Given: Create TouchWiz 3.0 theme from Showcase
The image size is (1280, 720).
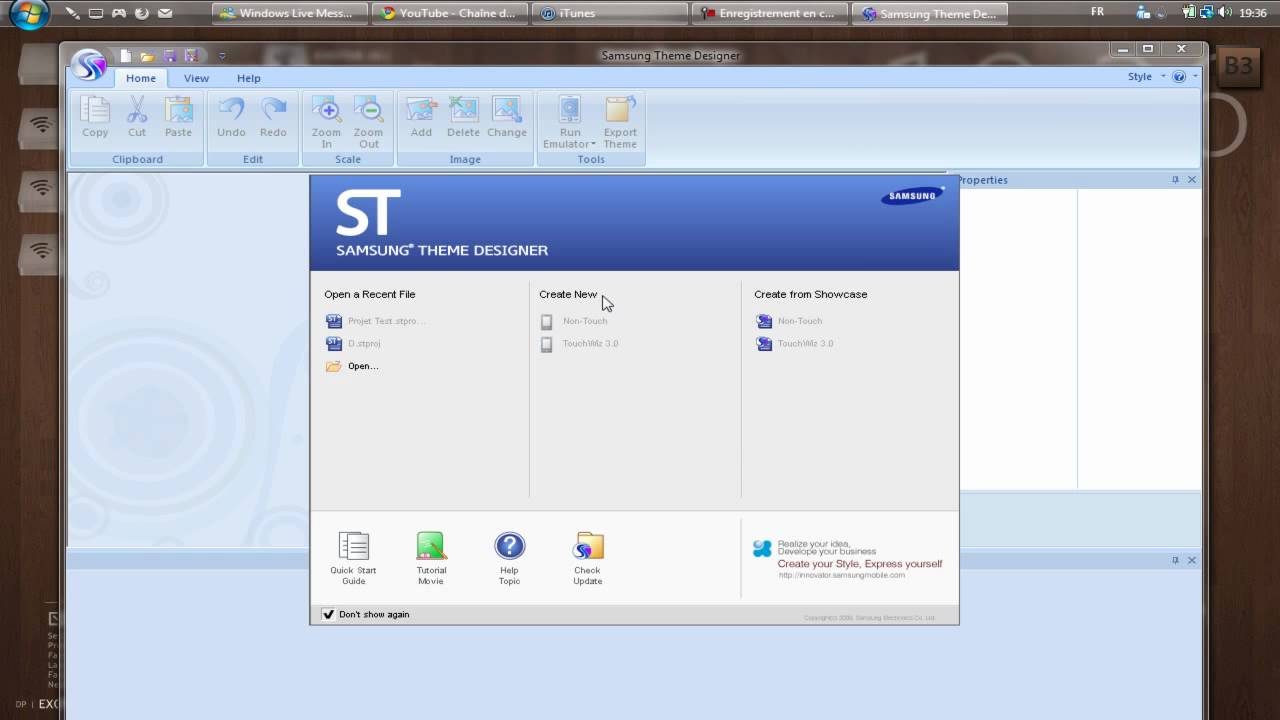Looking at the screenshot, I should tap(795, 343).
